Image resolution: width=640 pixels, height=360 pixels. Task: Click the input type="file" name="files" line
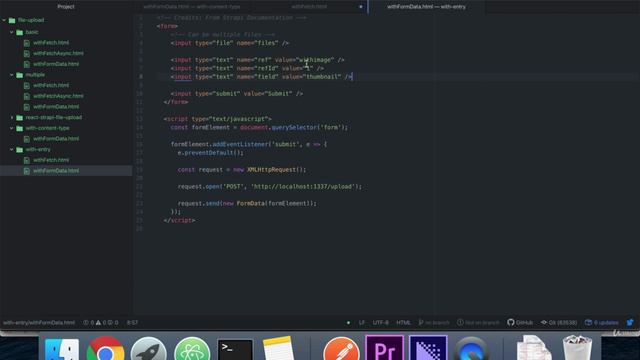pos(230,43)
